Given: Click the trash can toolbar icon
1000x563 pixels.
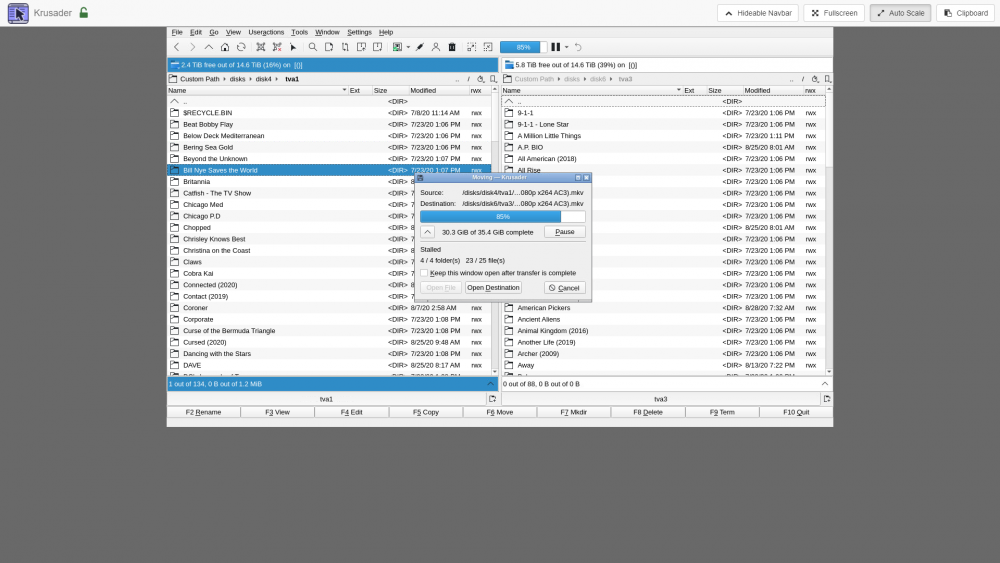Looking at the screenshot, I should 452,47.
